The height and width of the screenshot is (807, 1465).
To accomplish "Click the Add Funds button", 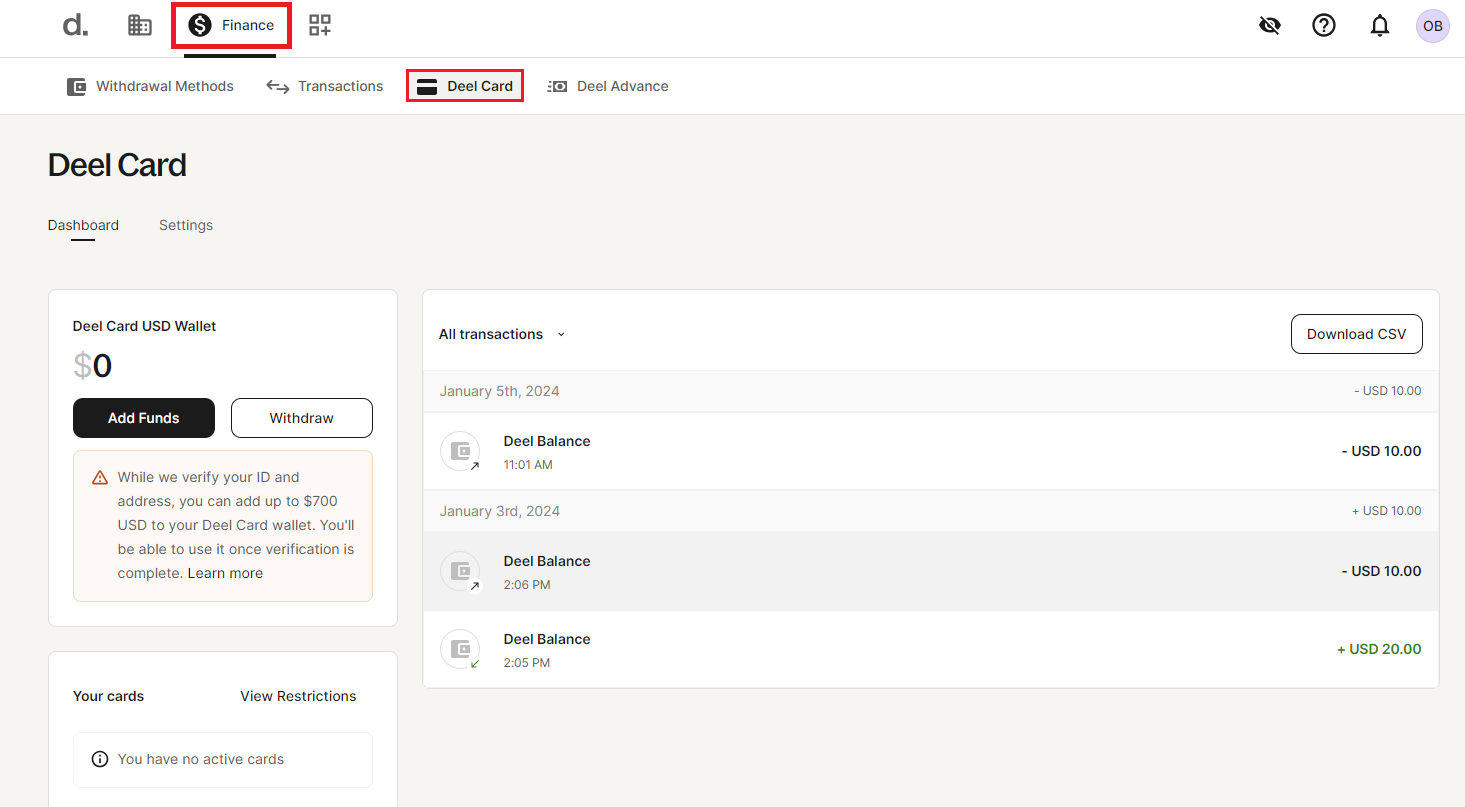I will 144,418.
